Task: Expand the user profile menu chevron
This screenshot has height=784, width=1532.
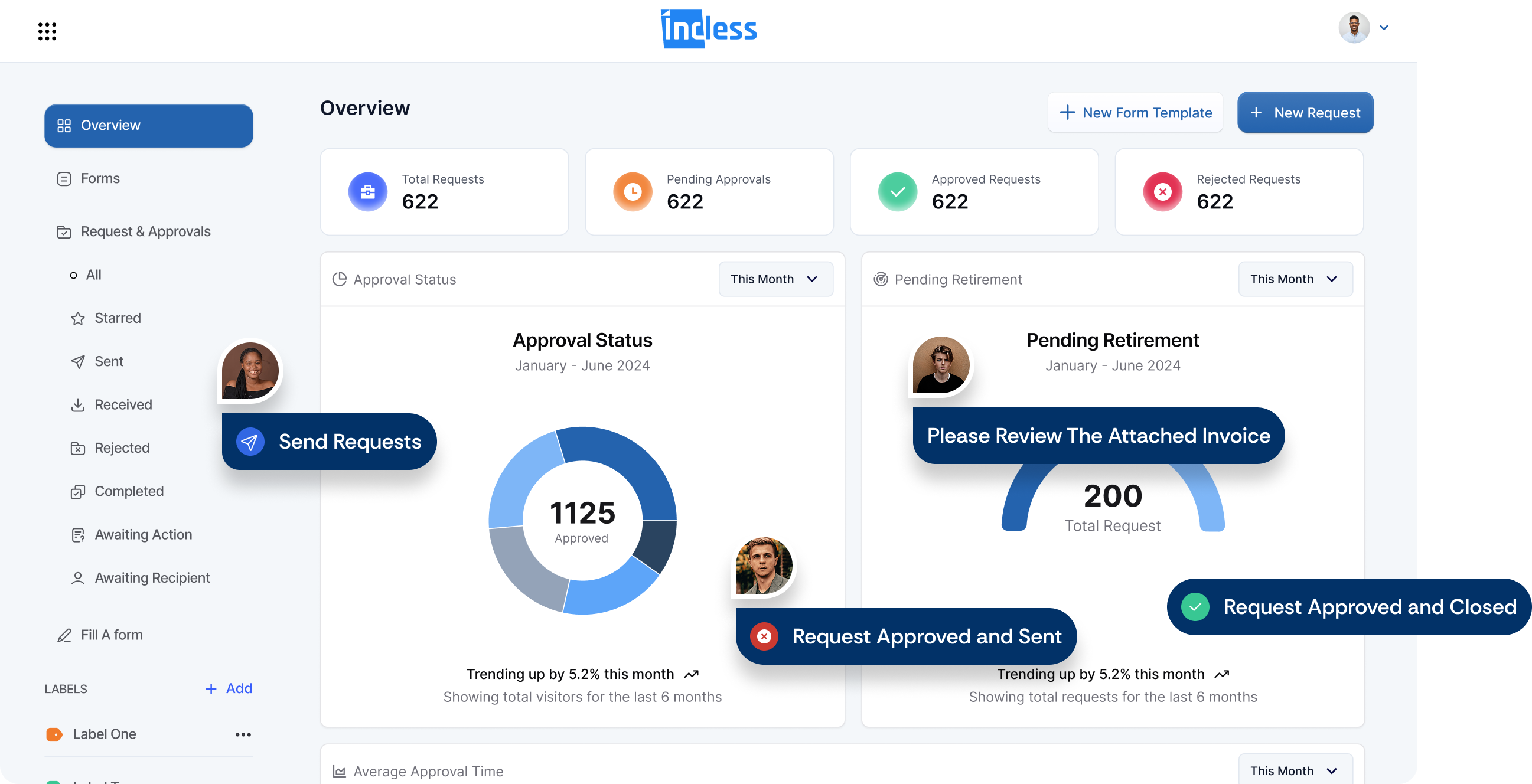Action: pos(1383,27)
